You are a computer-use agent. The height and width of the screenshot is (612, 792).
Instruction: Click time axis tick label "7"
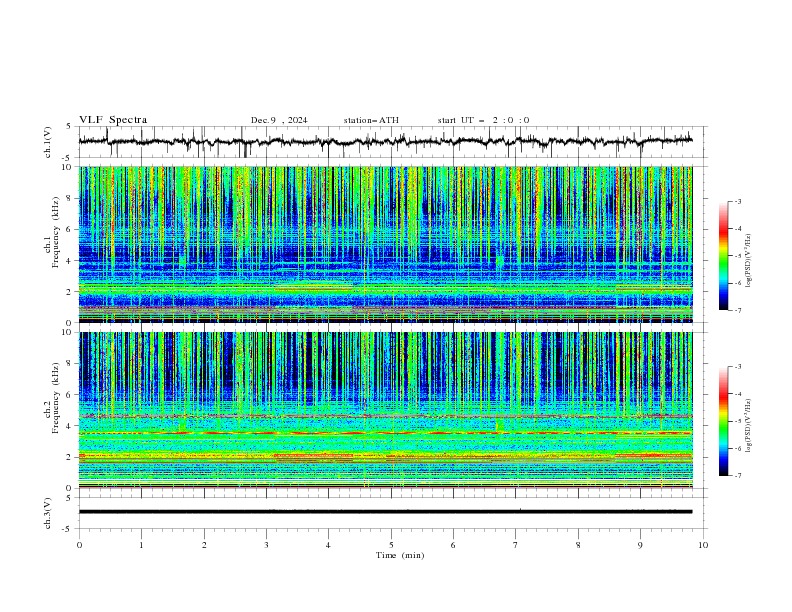[x=516, y=545]
